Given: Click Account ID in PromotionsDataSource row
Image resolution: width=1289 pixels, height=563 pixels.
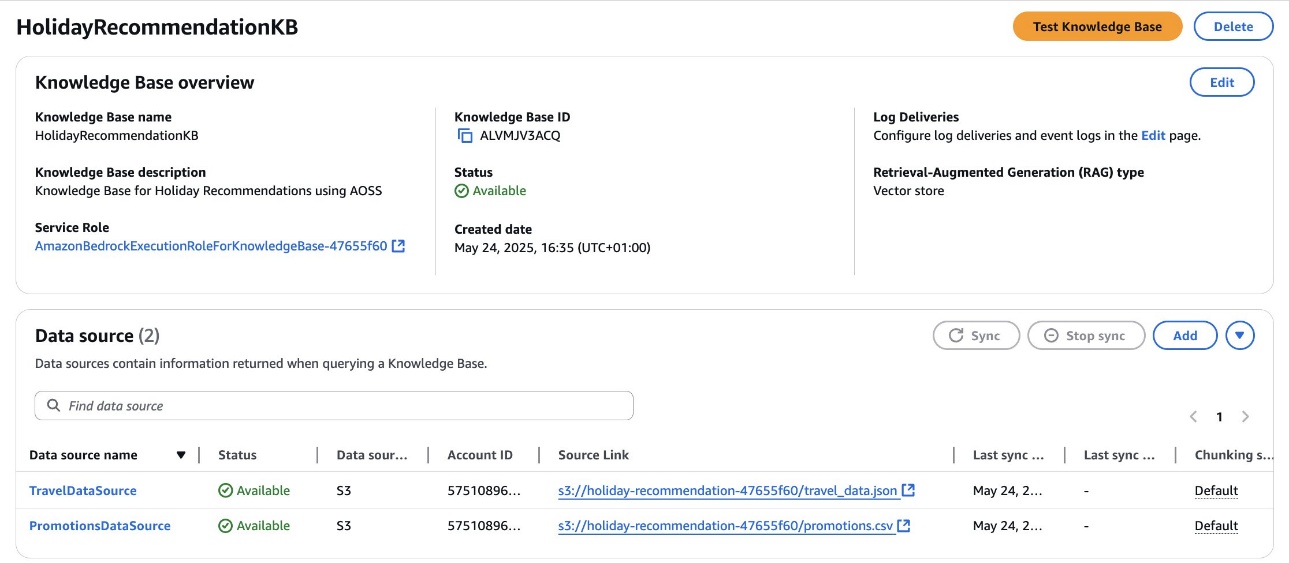Looking at the screenshot, I should coord(484,526).
